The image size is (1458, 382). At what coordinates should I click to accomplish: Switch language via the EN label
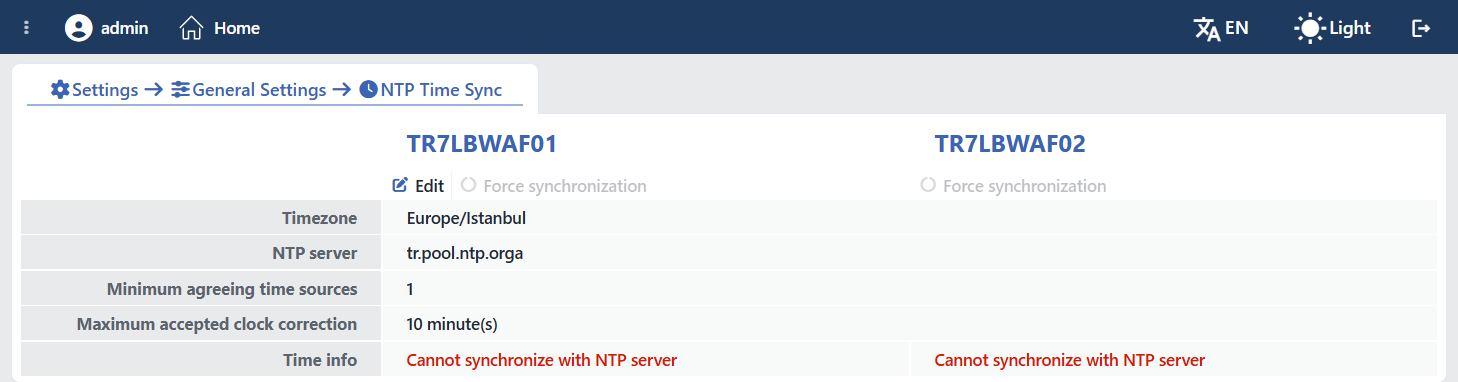pyautogui.click(x=1237, y=28)
